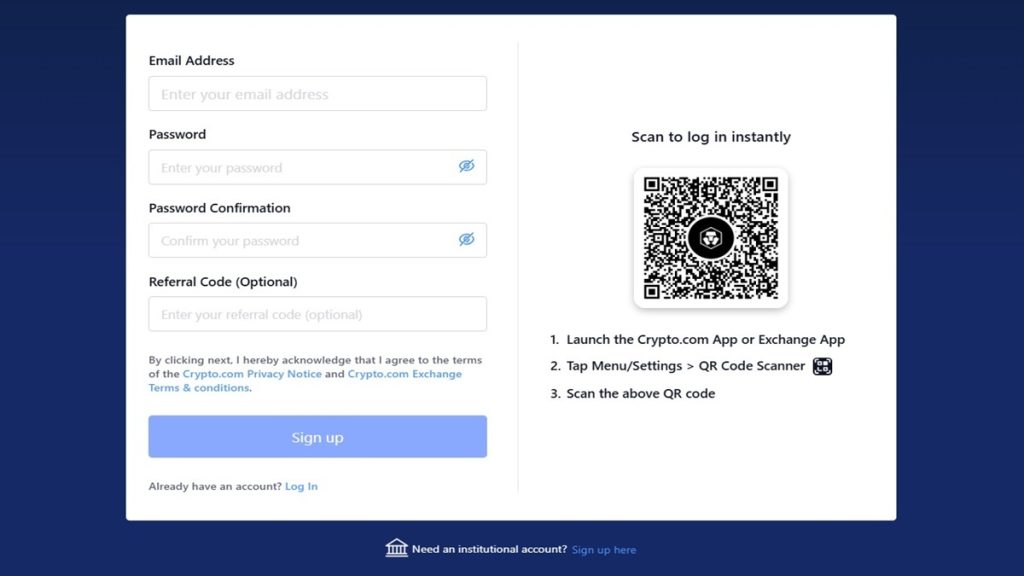Click the Scan to log in instantly heading
The height and width of the screenshot is (576, 1024).
tap(710, 137)
